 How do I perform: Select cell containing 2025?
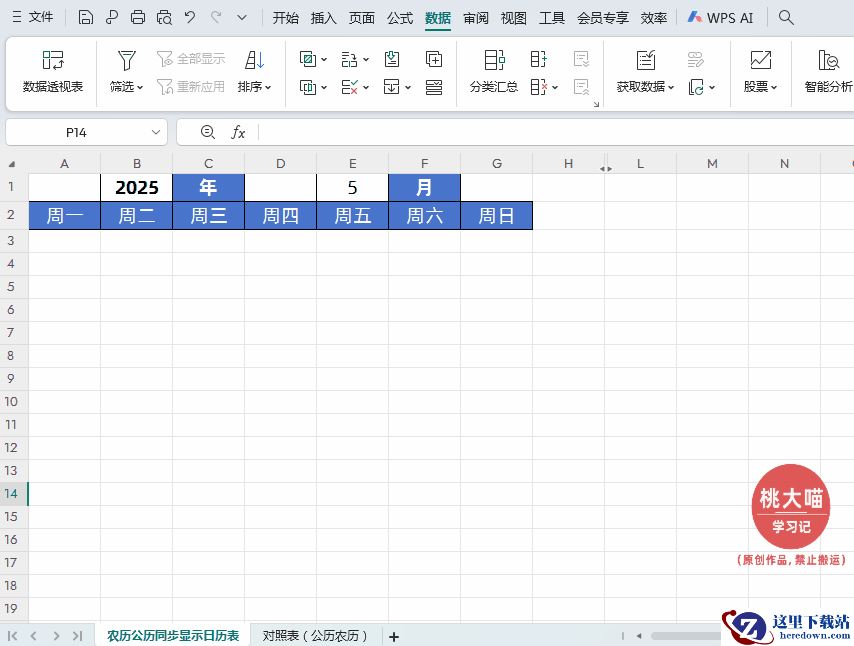(x=137, y=187)
